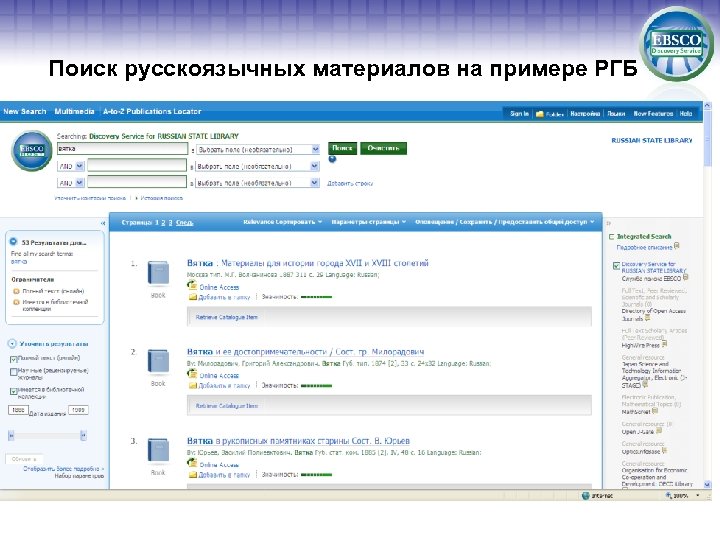Viewport: 720px width, 540px height.
Task: Click the book icon of result 1
Action: click(x=158, y=273)
